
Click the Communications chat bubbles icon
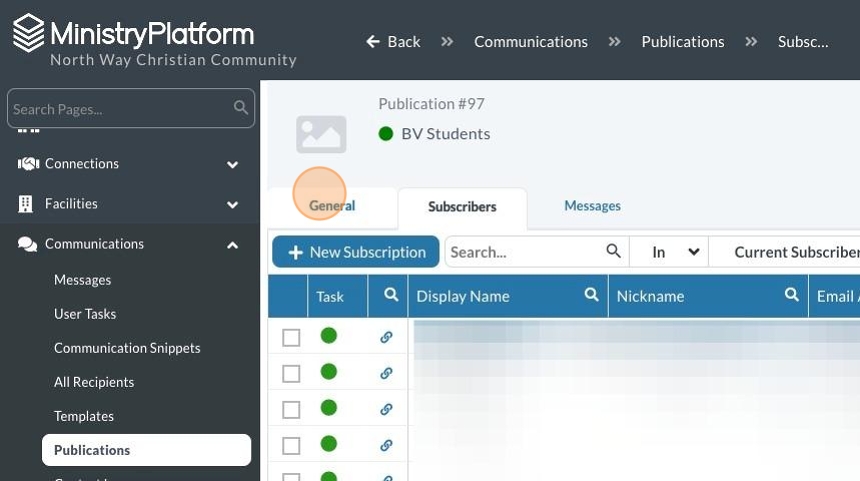click(x=27, y=244)
